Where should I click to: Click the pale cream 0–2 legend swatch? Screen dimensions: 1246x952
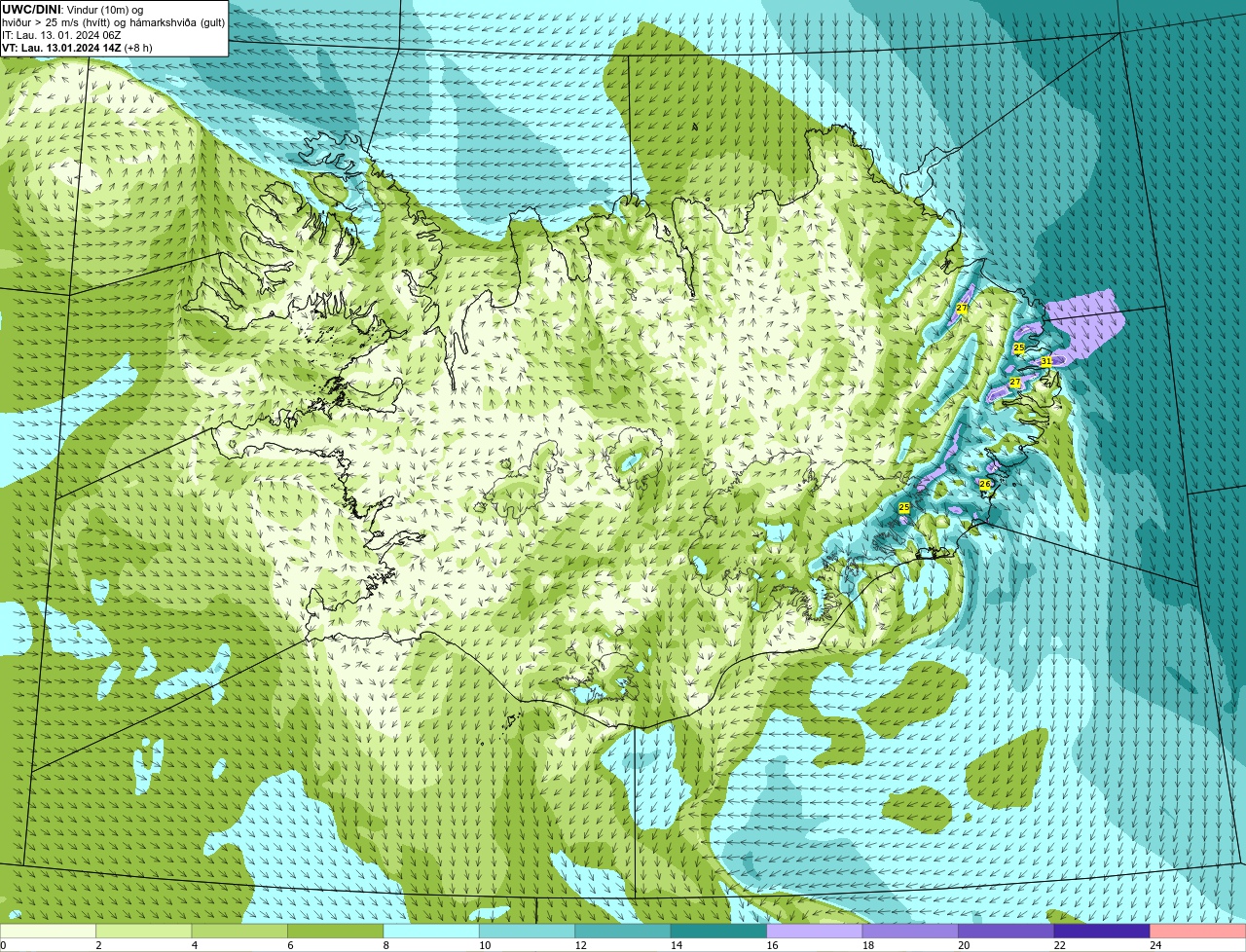tap(48, 931)
